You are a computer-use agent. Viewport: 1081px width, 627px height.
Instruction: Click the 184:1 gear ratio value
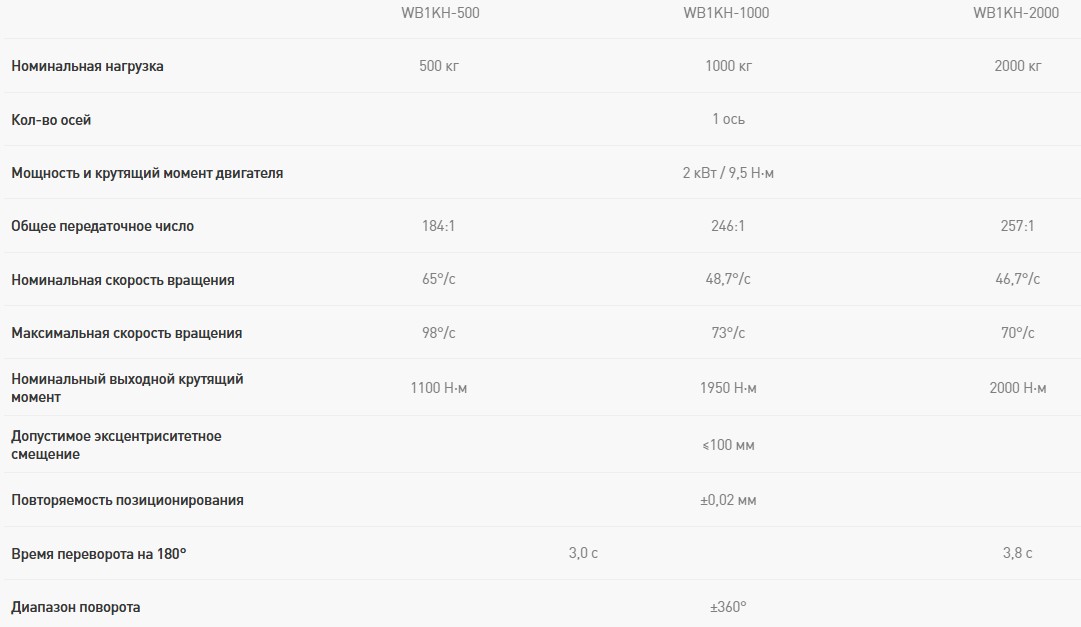[439, 226]
